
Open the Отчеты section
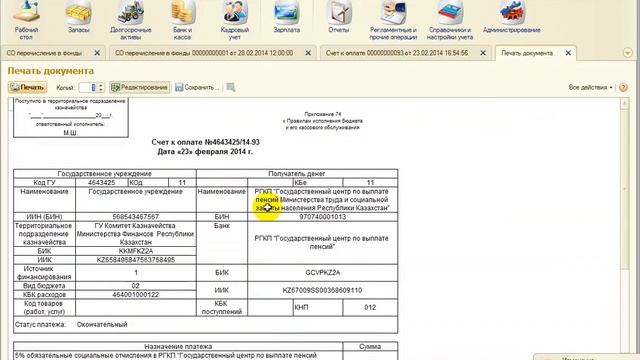point(338,18)
